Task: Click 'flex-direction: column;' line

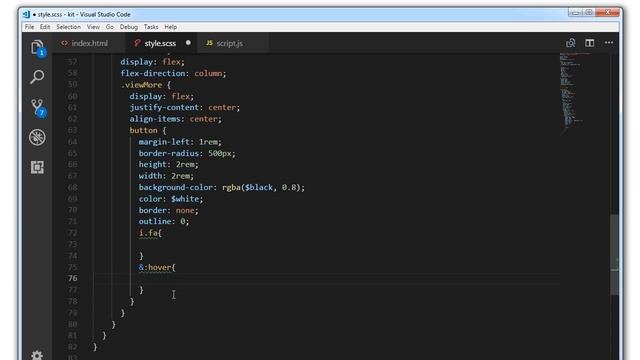Action: 173,73
